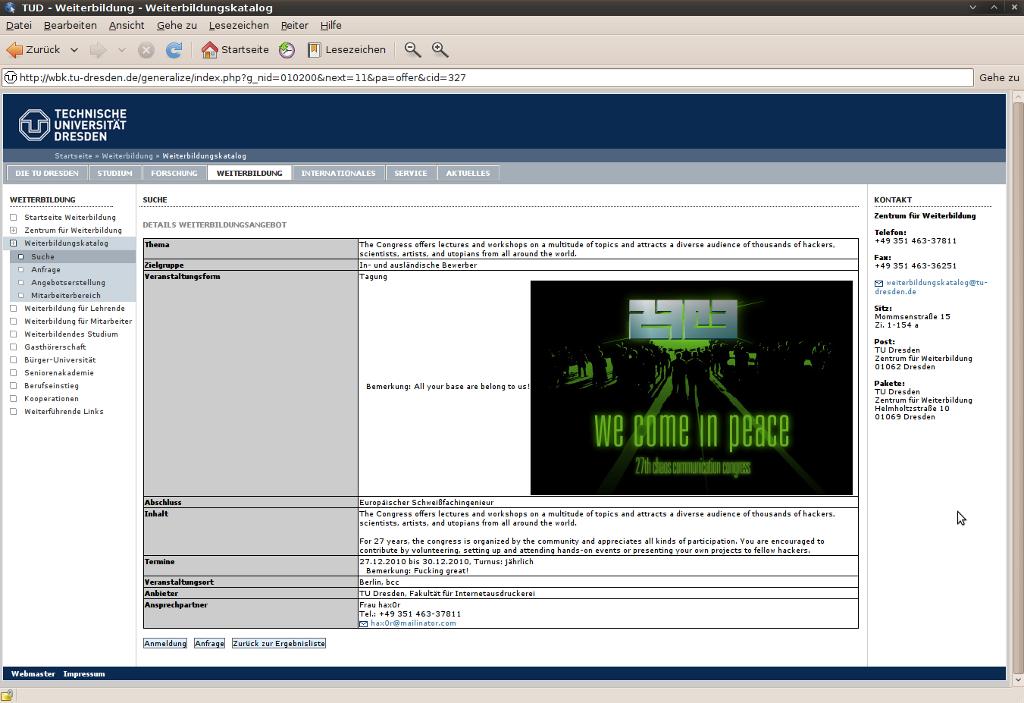Click the Anmeldung button

click(165, 644)
